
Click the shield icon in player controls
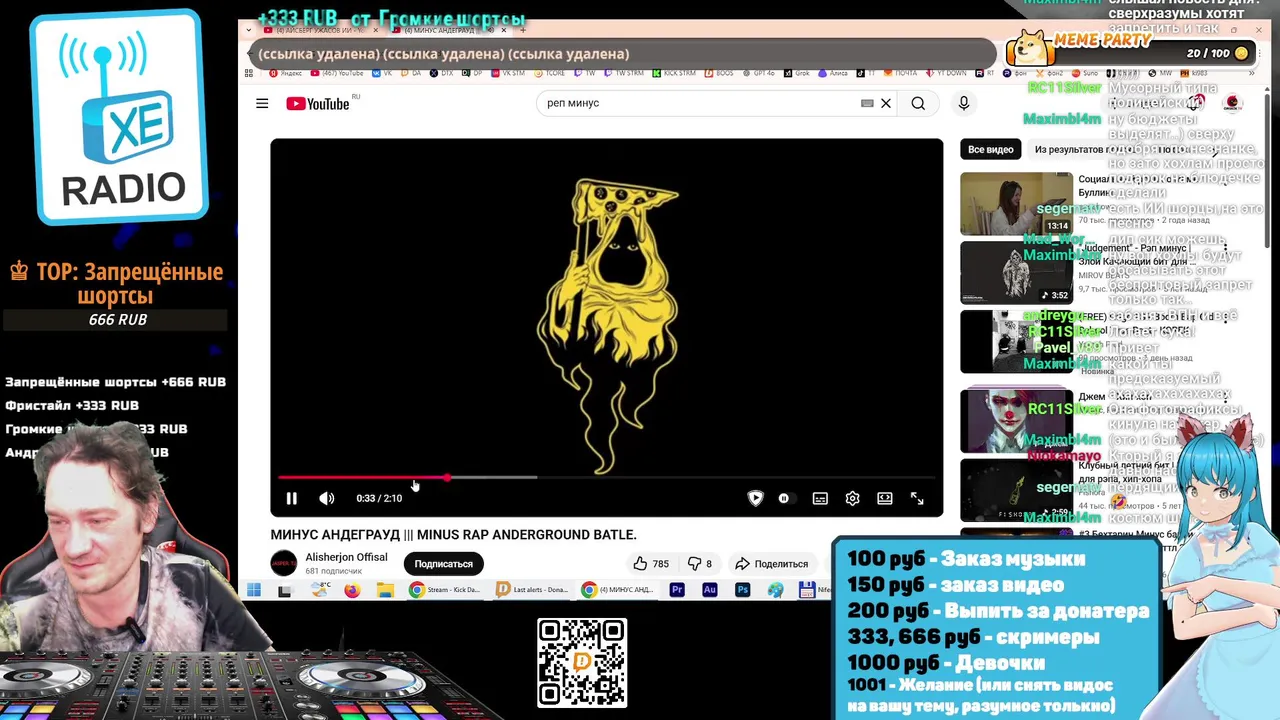(x=756, y=498)
